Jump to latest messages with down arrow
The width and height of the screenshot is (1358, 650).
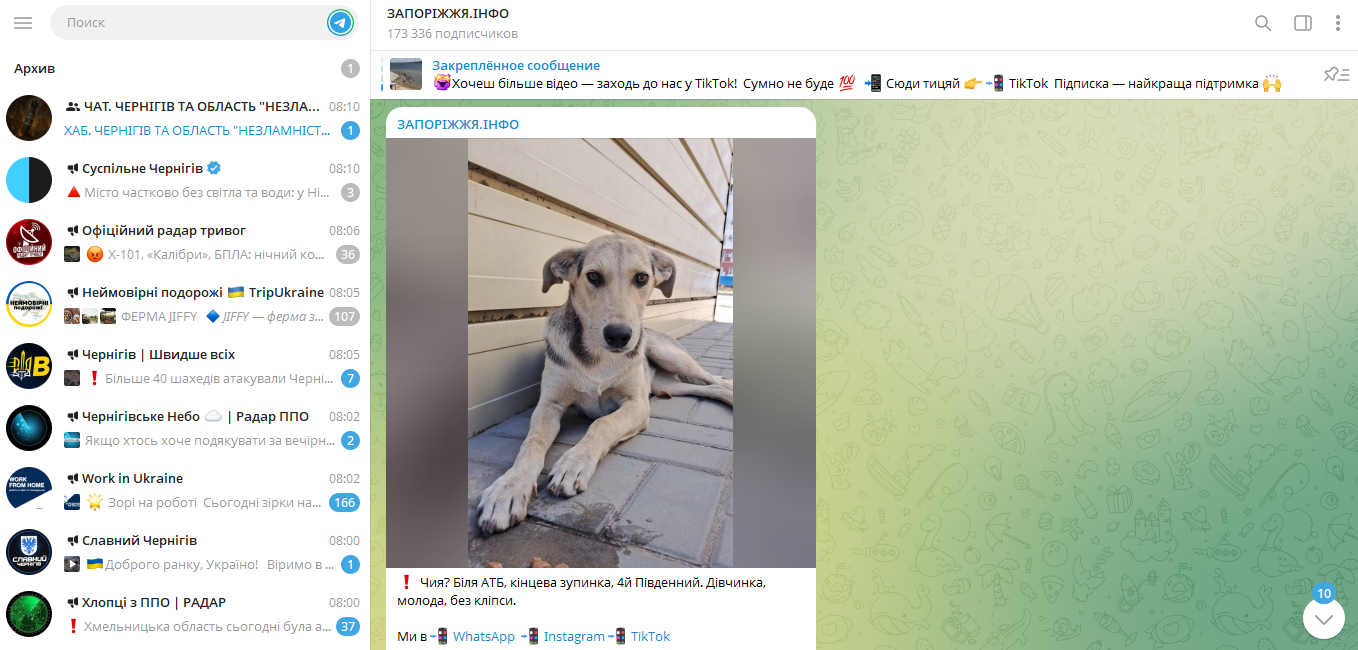pos(1324,618)
